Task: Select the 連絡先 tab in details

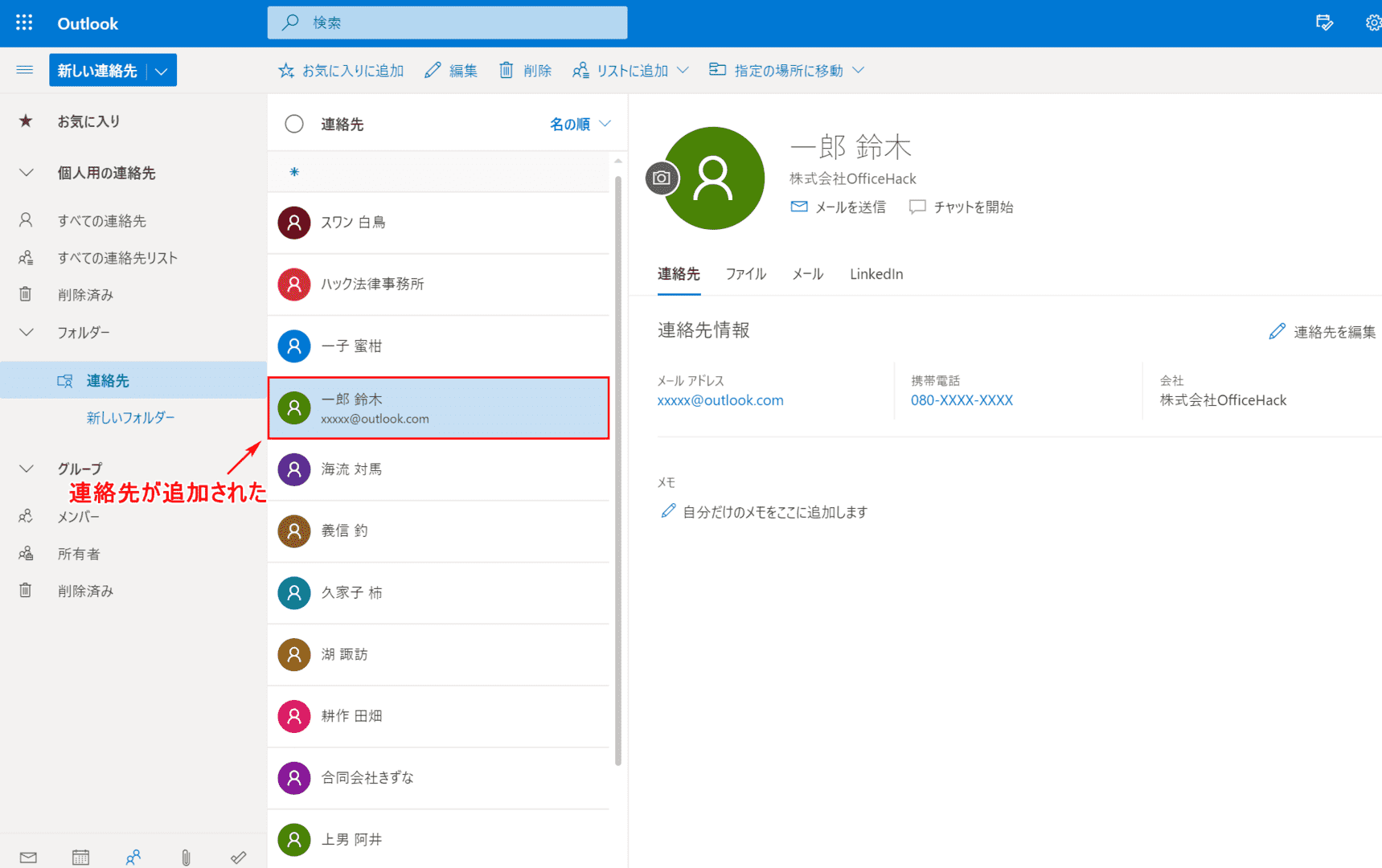Action: coord(679,274)
